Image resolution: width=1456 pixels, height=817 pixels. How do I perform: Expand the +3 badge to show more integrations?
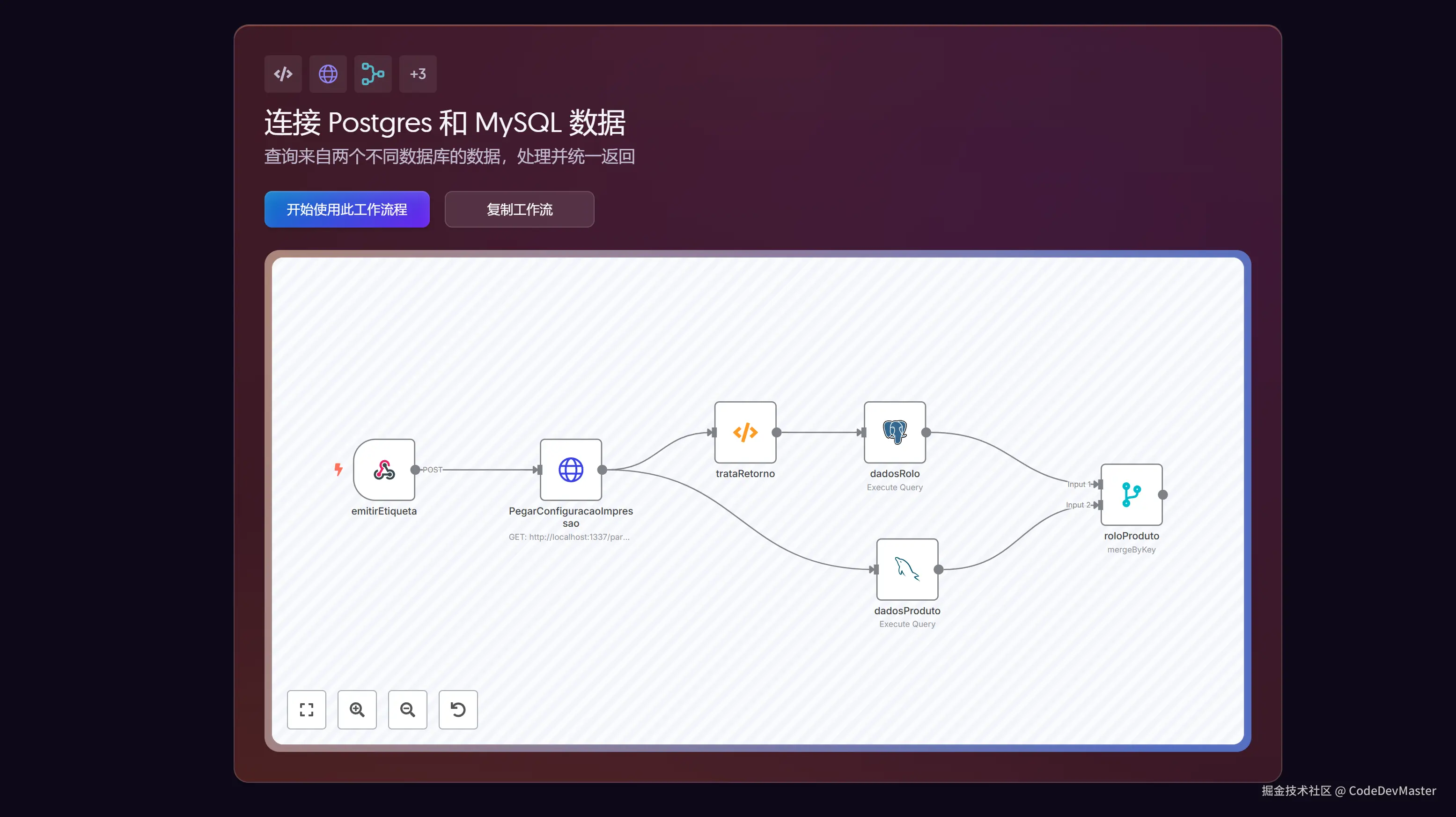pyautogui.click(x=417, y=74)
